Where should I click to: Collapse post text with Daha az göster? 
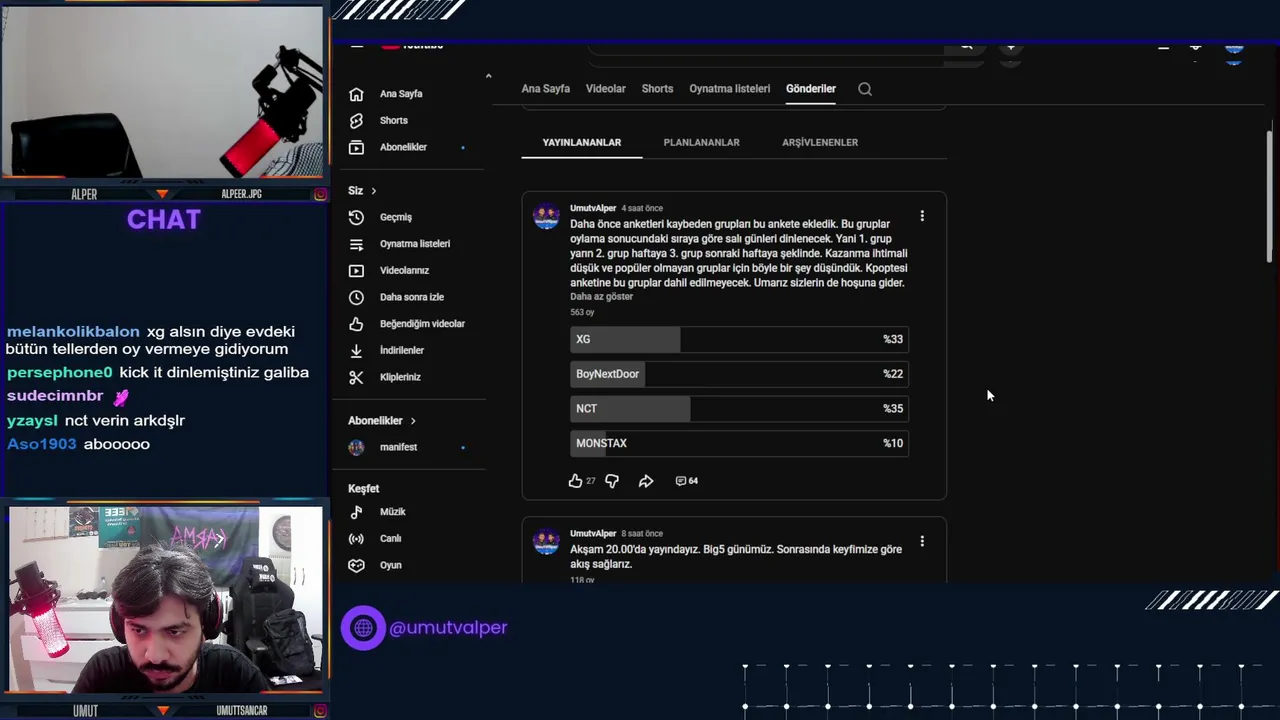tap(601, 297)
